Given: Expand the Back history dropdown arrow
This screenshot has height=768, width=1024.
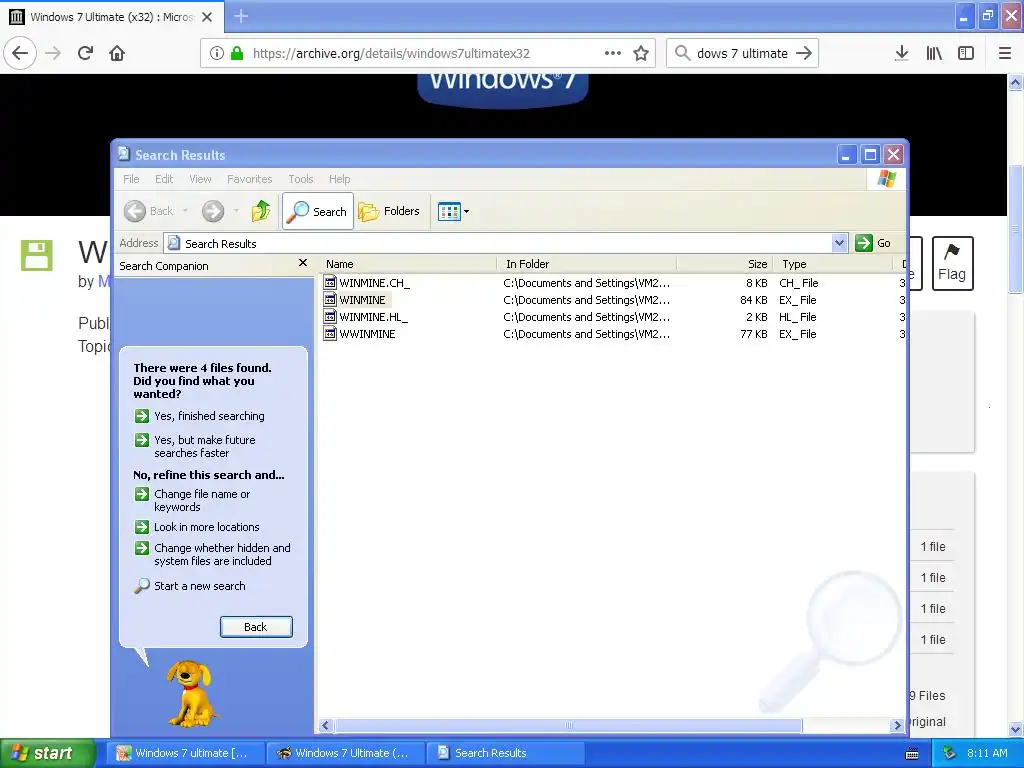Looking at the screenshot, I should [x=185, y=211].
